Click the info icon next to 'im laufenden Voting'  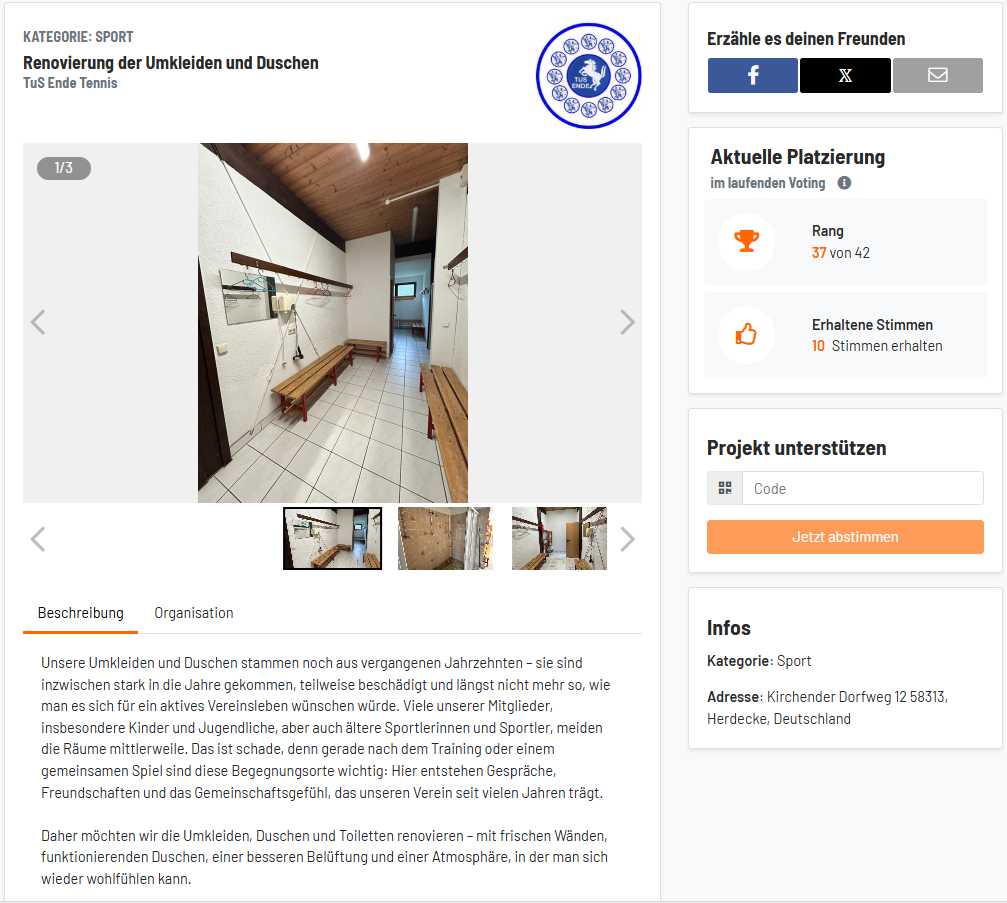click(x=845, y=183)
